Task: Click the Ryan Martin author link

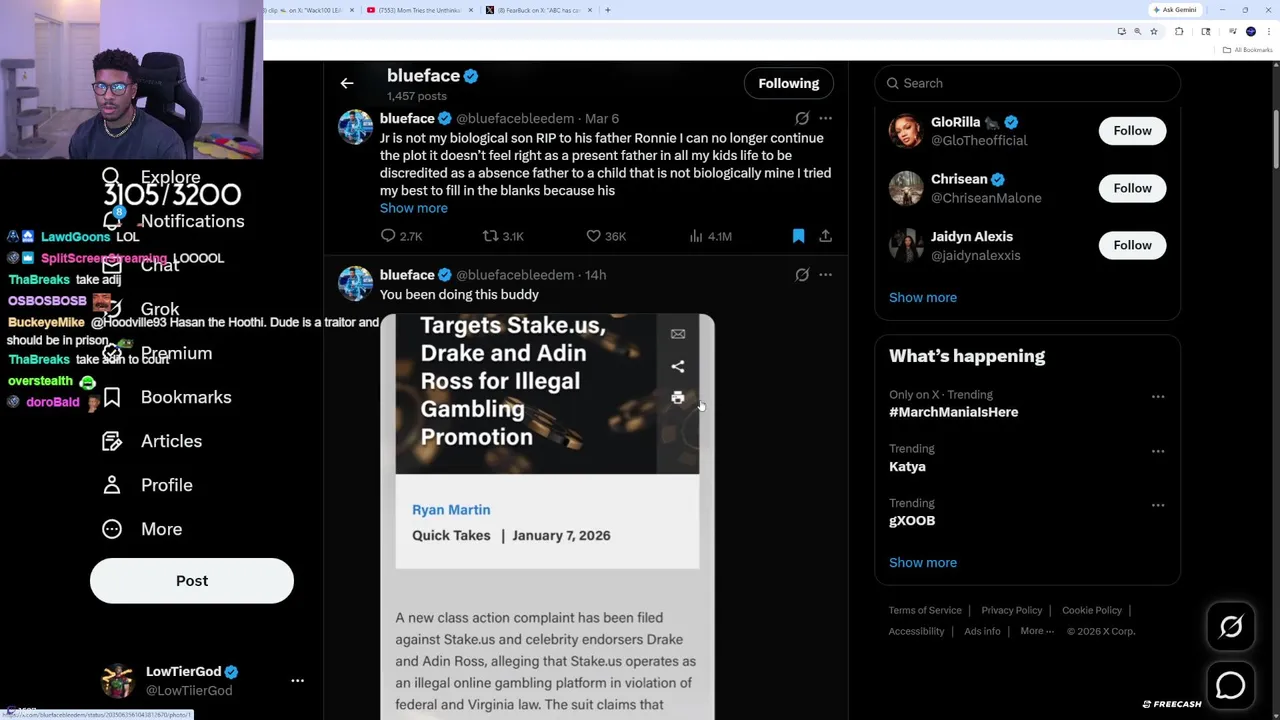Action: point(451,510)
